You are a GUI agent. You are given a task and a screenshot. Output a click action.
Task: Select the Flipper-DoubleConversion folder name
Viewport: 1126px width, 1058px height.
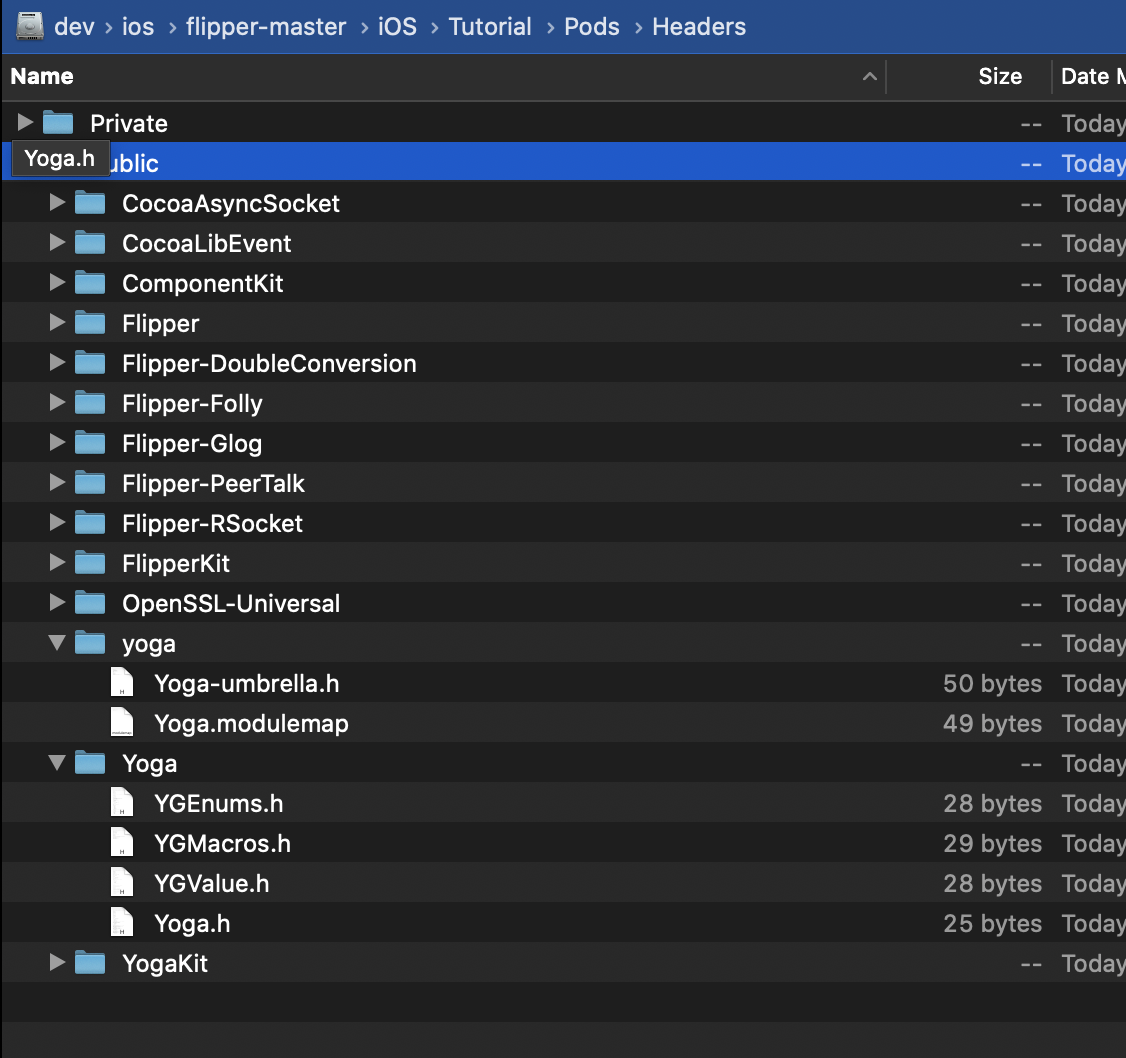(x=269, y=363)
